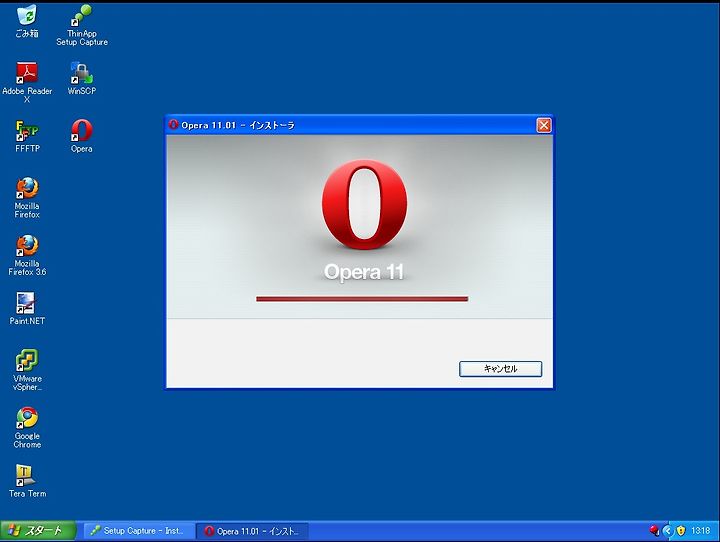Click the taskbar clock showing 13:18
Image resolution: width=720 pixels, height=542 pixels.
(x=701, y=531)
